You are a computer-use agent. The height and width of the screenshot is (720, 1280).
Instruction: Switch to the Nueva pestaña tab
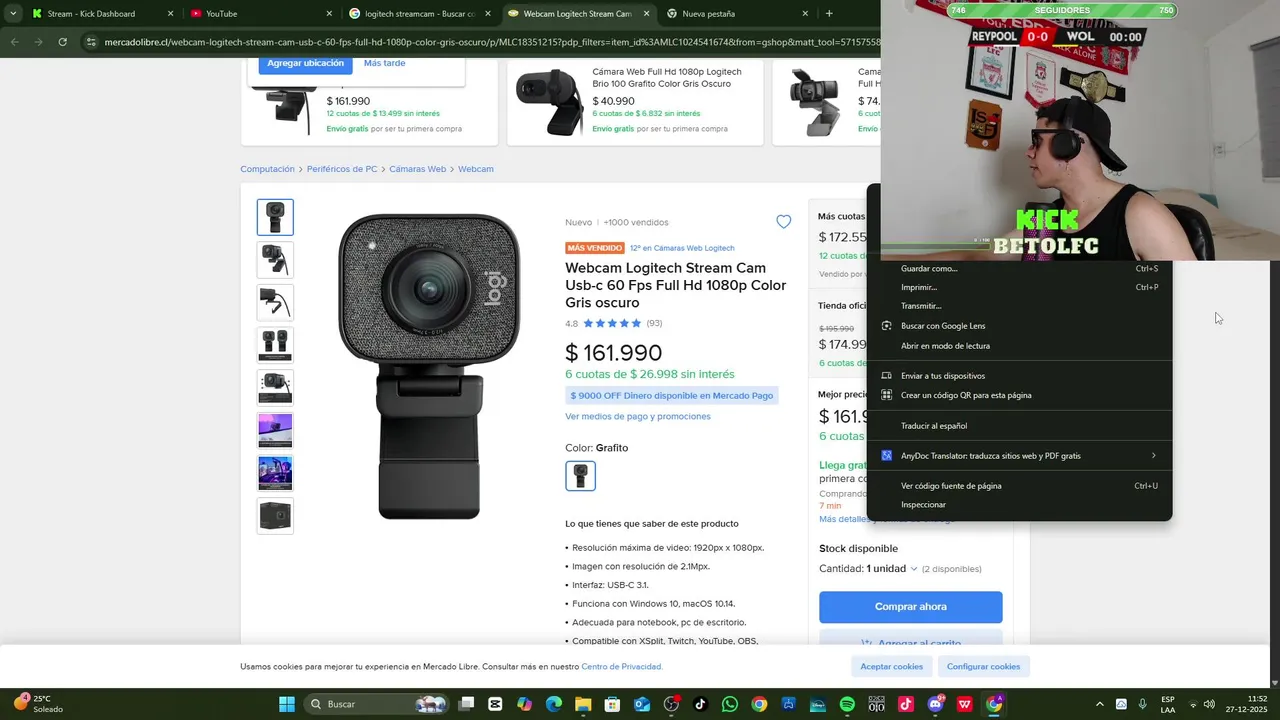(736, 14)
